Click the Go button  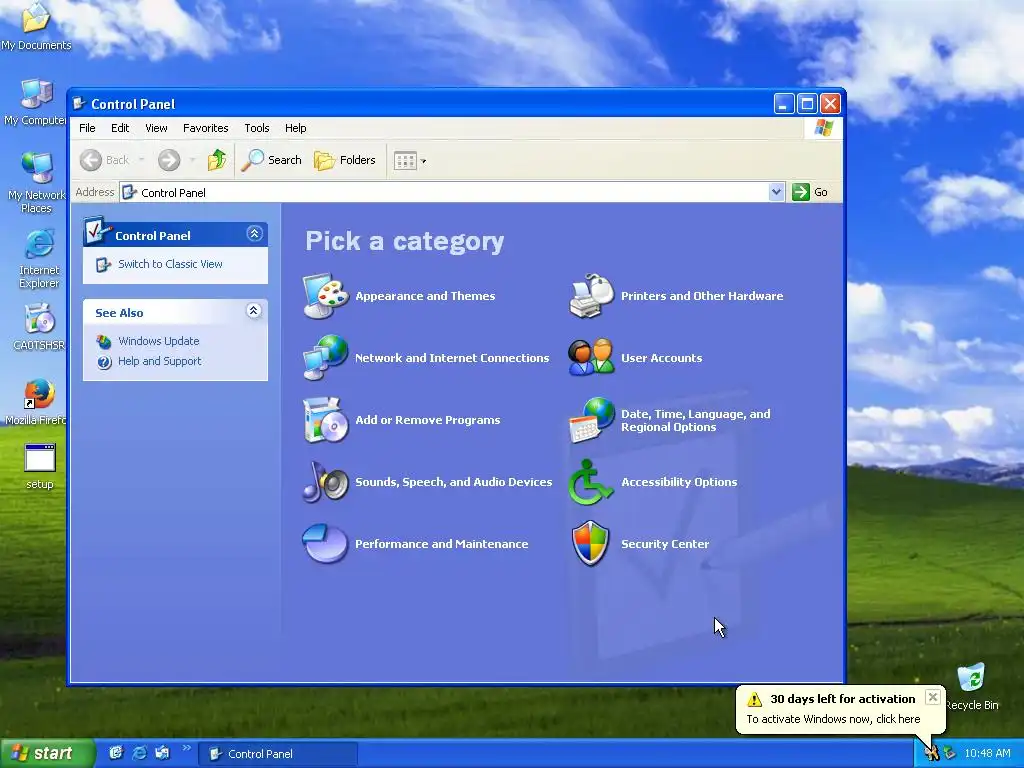[x=810, y=192]
